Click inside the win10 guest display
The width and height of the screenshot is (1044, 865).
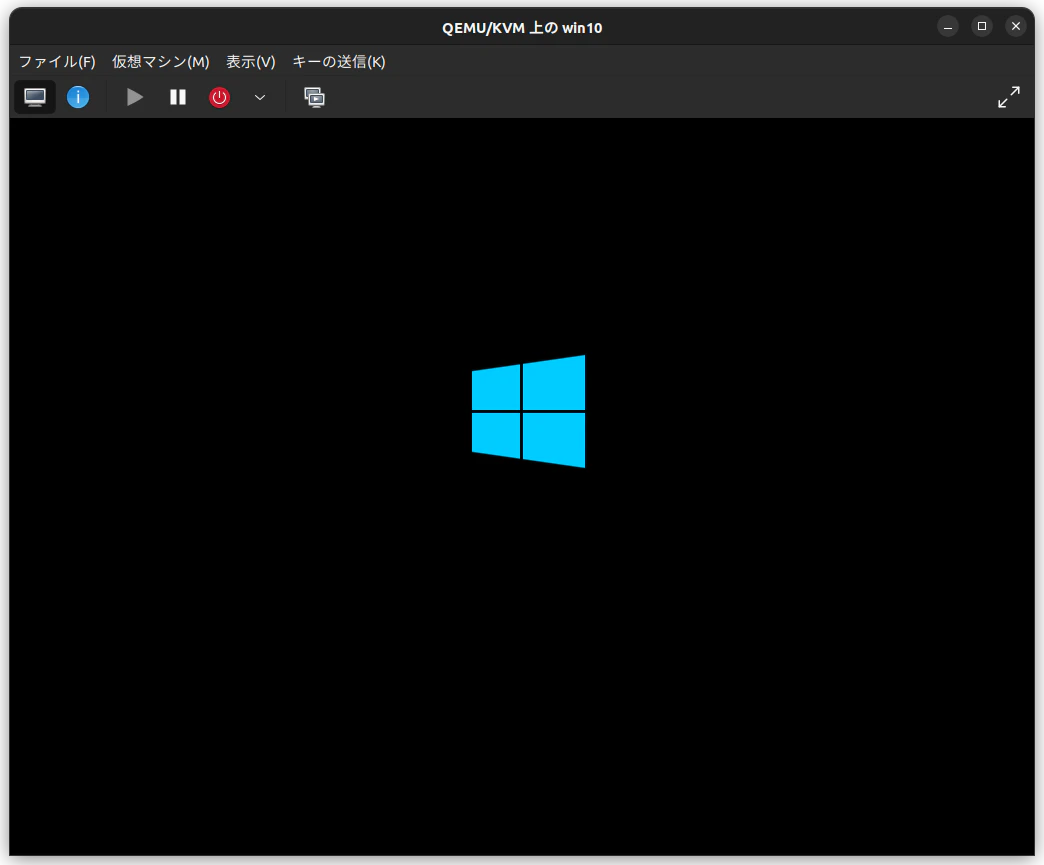point(522,487)
